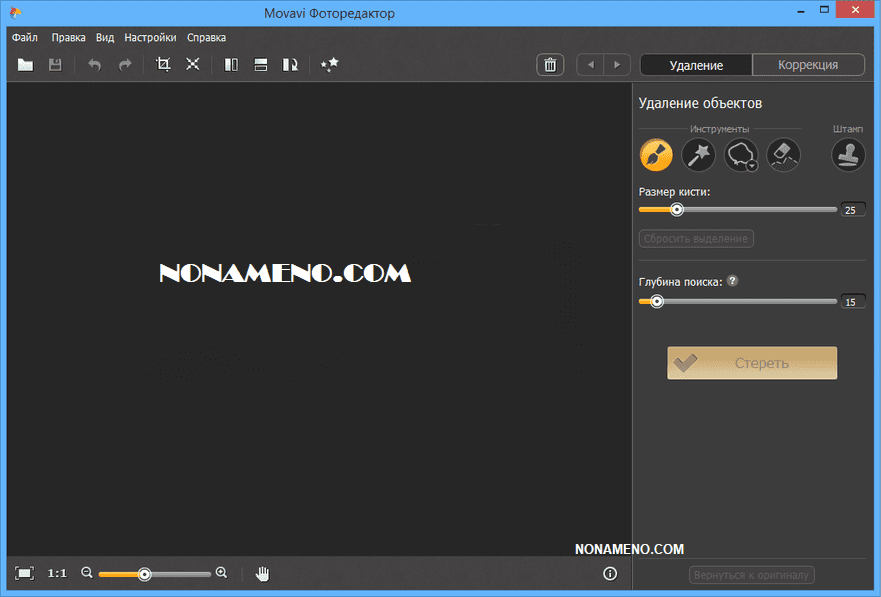This screenshot has width=881, height=597.
Task: Select the selection eraser tool
Action: (x=783, y=154)
